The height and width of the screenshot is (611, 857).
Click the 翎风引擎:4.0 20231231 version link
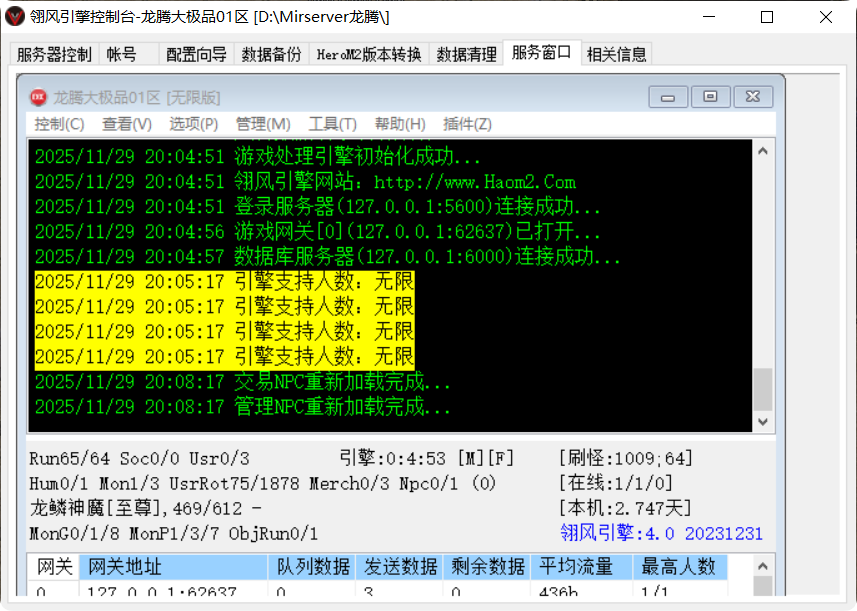point(660,533)
